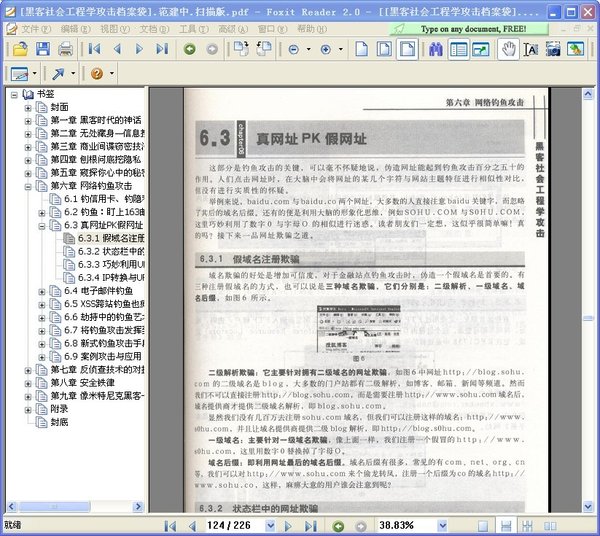This screenshot has width=600, height=536.
Task: Open the 文档(D) menu
Action: coord(154,29)
